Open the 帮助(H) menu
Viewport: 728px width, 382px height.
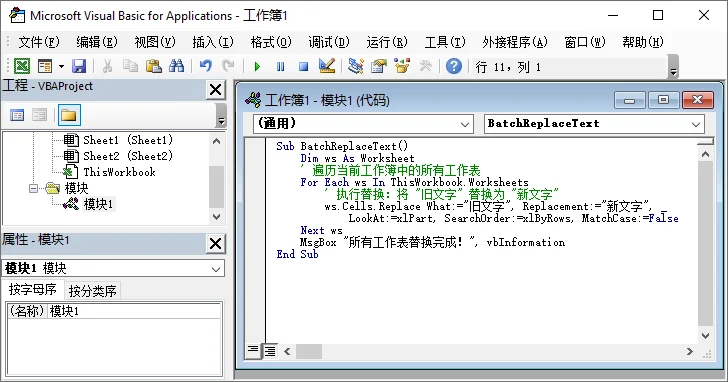[x=643, y=42]
